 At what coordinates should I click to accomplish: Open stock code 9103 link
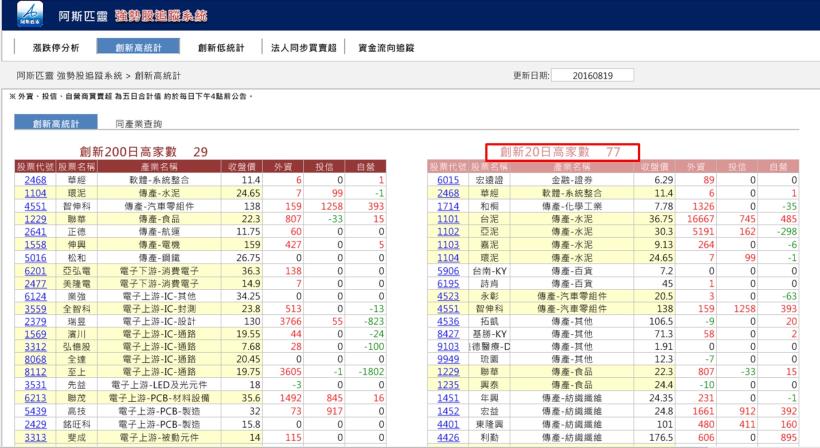[x=448, y=347]
